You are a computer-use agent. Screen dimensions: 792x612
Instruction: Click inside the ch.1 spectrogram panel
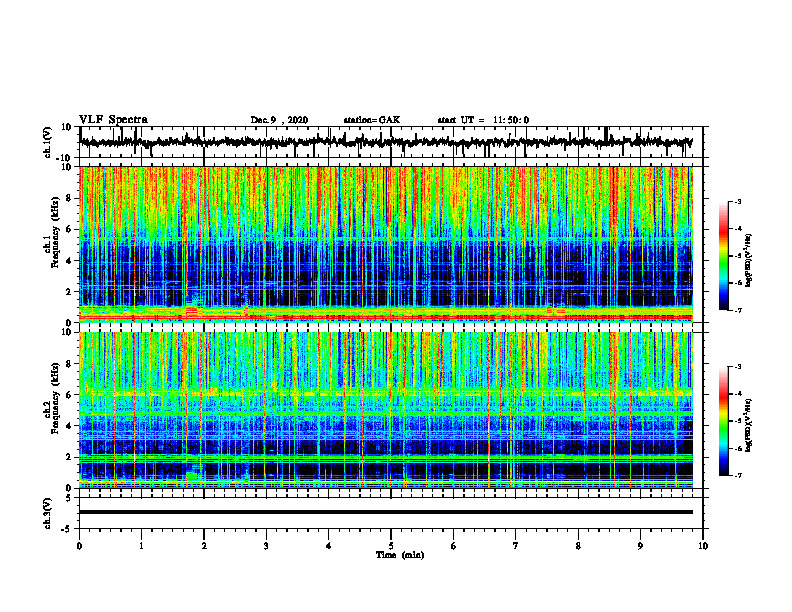point(386,244)
